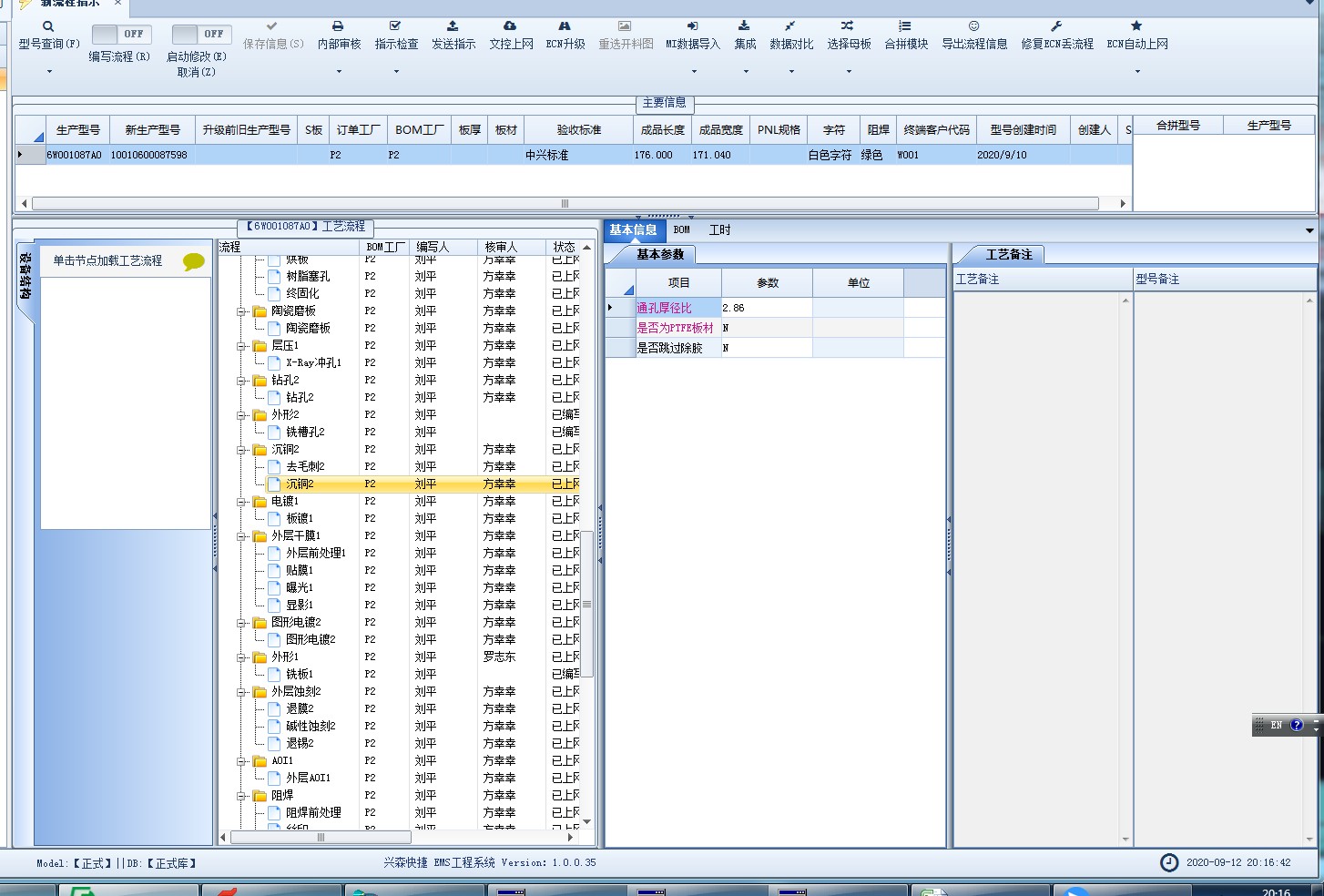
Task: Select the 工艺备注 tab
Action: (1009, 255)
